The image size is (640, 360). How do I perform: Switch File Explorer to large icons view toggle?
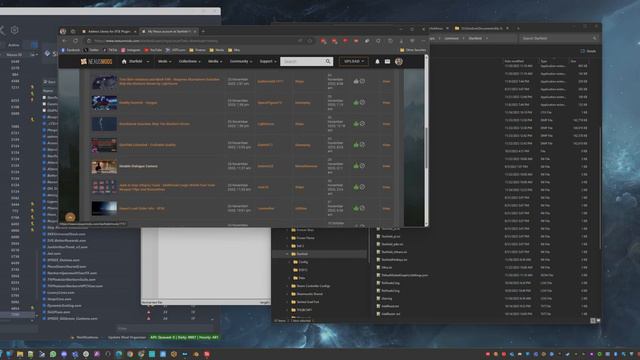coord(598,320)
